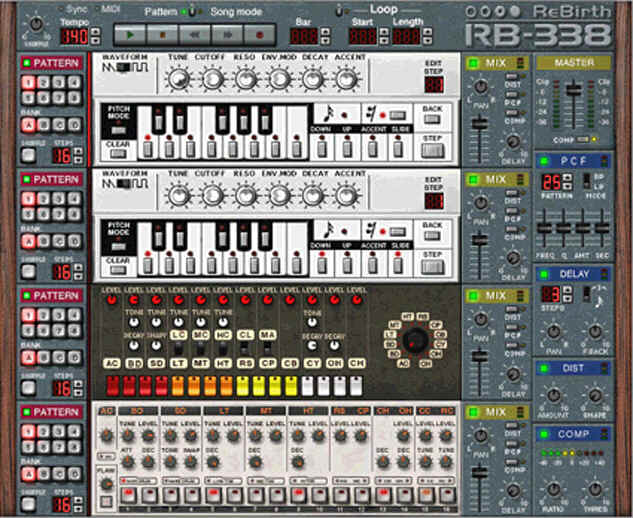Raise the Loop Start value with its up arrow
Image resolution: width=633 pixels, height=518 pixels.
click(x=384, y=31)
